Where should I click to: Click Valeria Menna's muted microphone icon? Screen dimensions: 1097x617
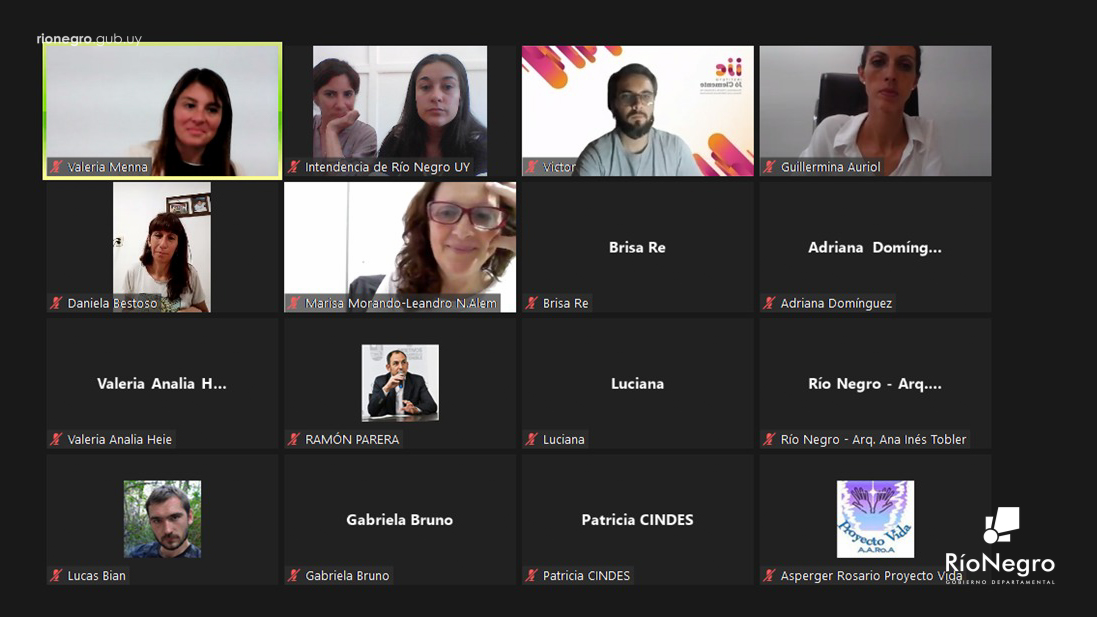[x=56, y=167]
